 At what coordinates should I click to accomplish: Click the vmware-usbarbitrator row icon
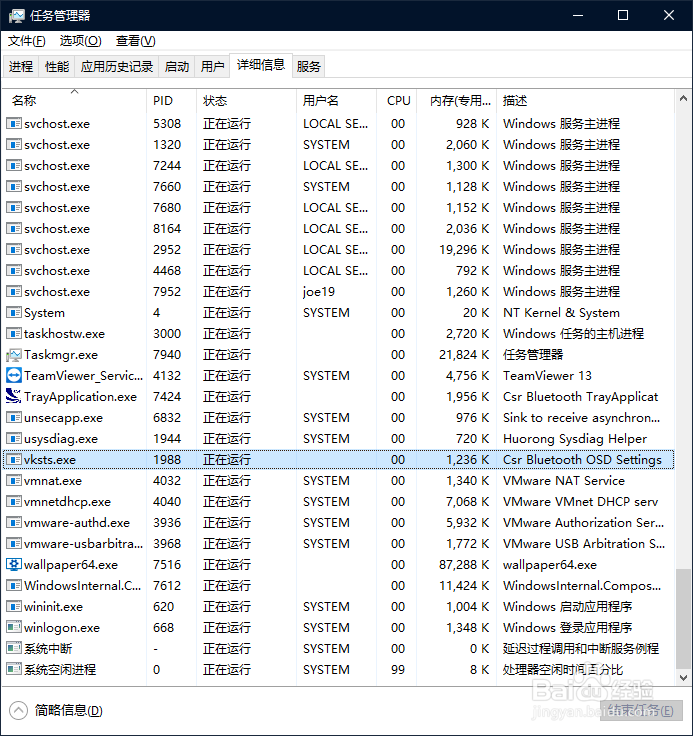(x=14, y=544)
